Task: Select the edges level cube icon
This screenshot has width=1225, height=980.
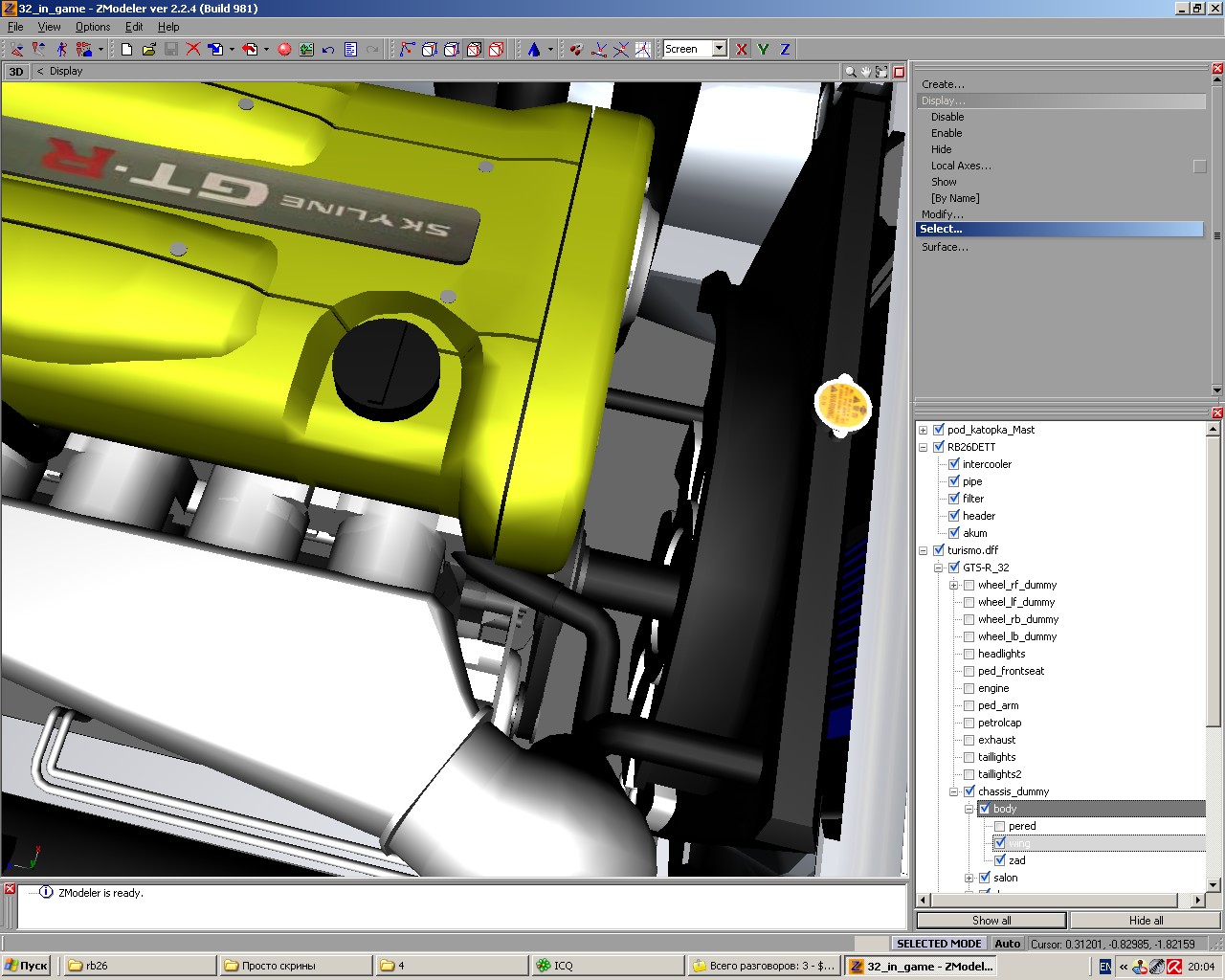Action: 430,49
